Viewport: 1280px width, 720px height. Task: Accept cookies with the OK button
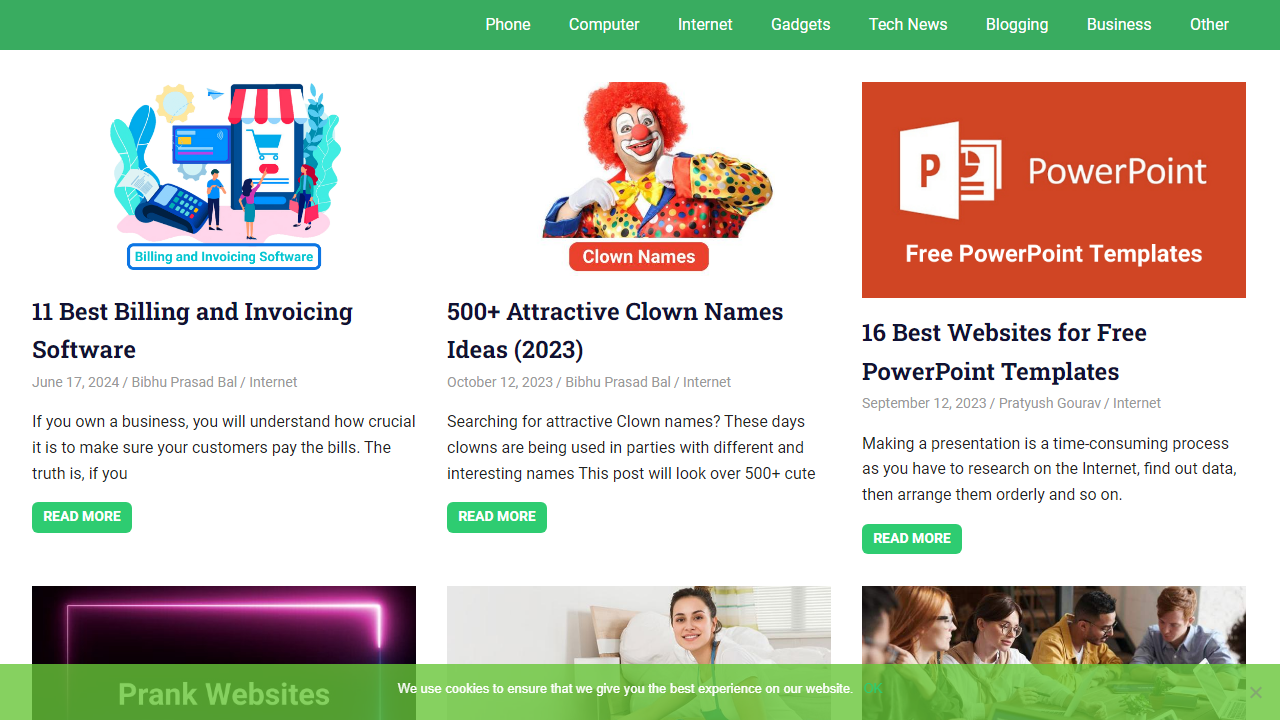point(873,689)
